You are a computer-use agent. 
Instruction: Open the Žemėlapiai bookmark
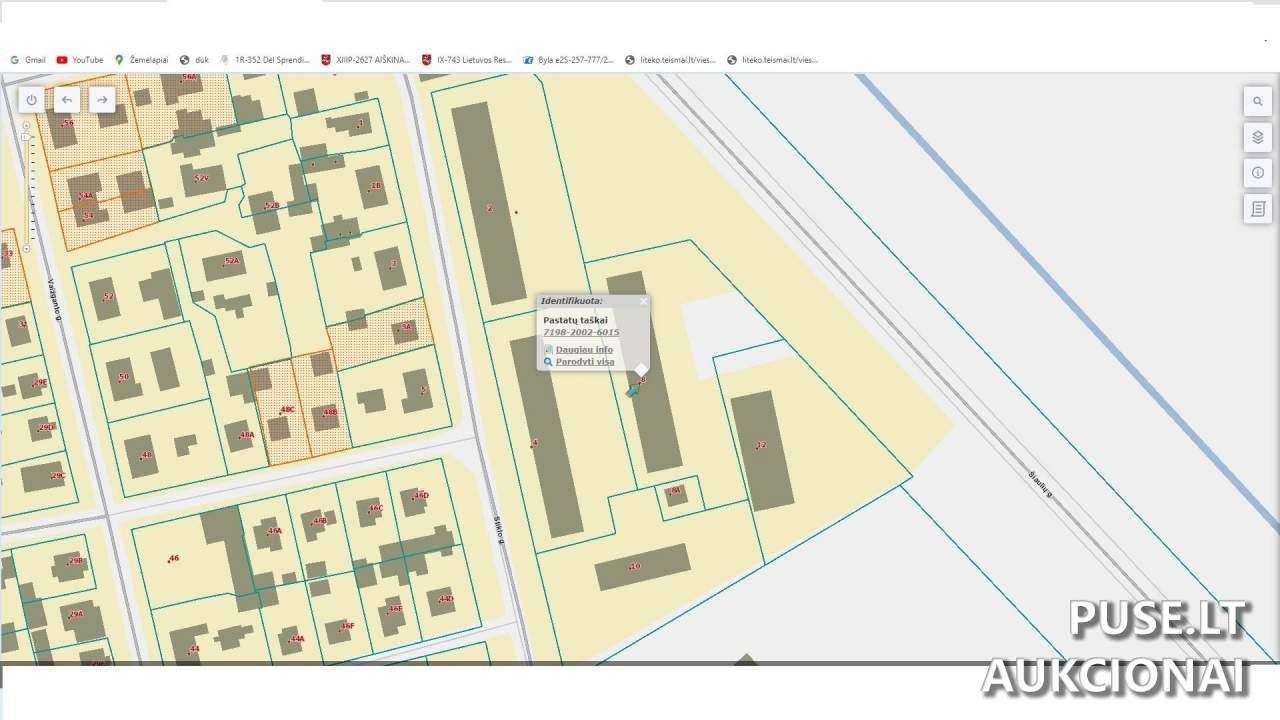141,60
